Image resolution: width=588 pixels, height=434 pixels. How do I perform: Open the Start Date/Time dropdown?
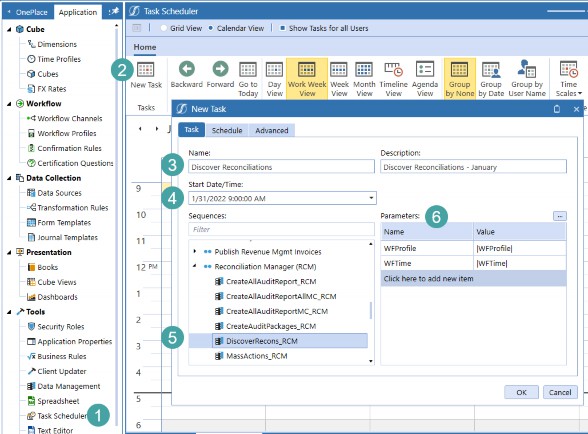(x=371, y=198)
